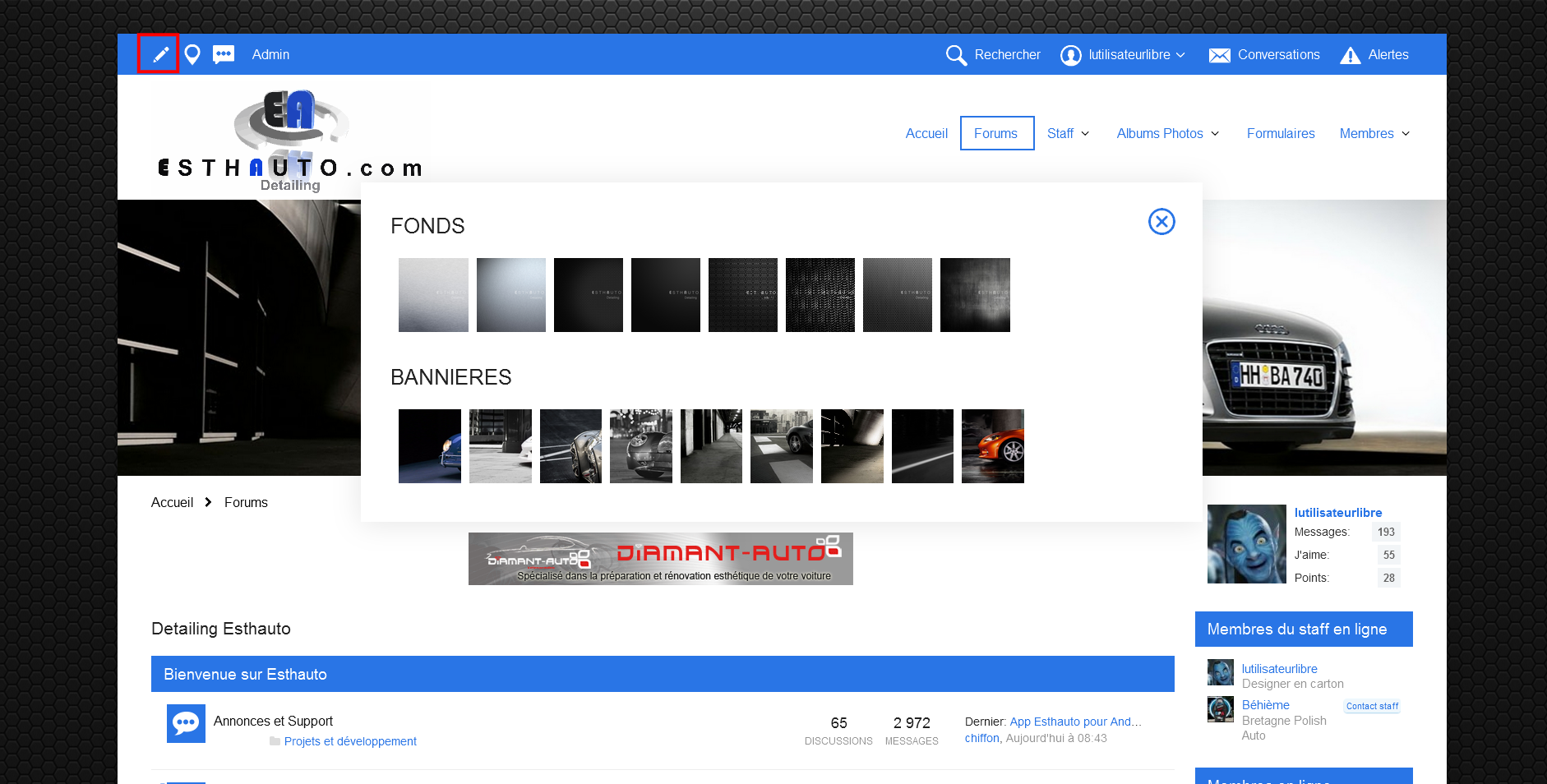Open the chat bubble icon in top bar
Viewport: 1547px width, 784px height.
point(224,54)
